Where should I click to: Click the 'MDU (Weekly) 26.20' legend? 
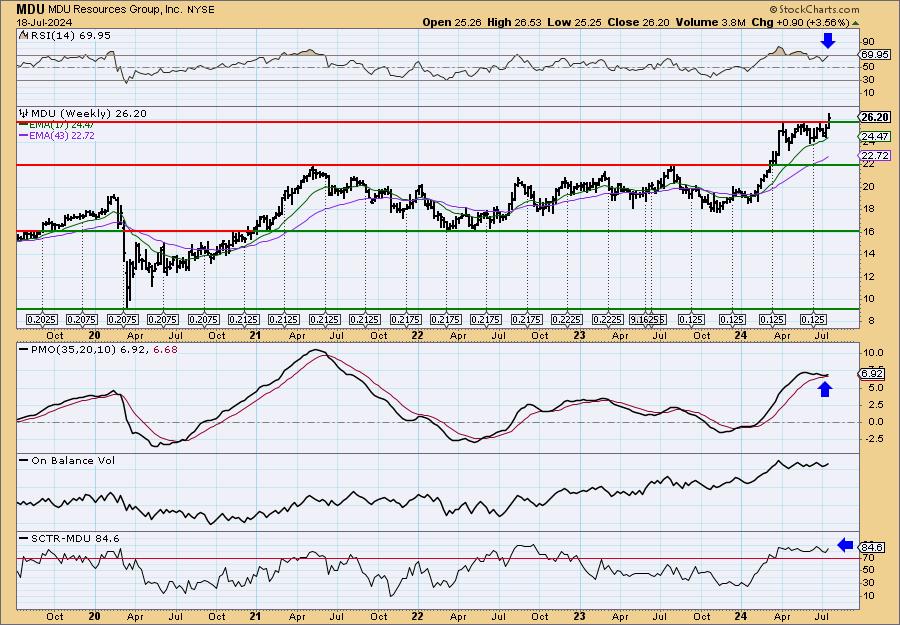[x=88, y=114]
